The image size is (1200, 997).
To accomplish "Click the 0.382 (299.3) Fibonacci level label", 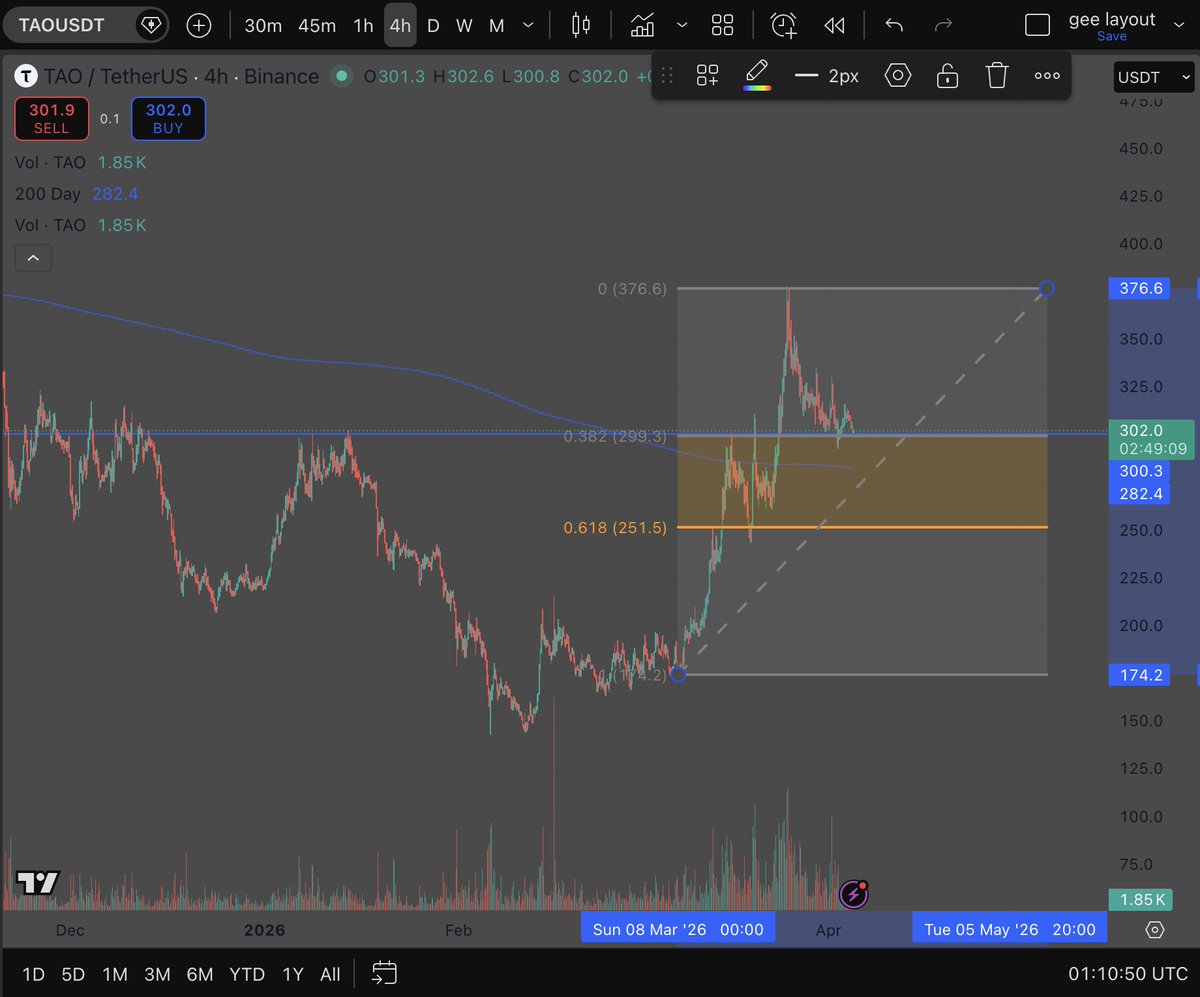I will [x=615, y=437].
